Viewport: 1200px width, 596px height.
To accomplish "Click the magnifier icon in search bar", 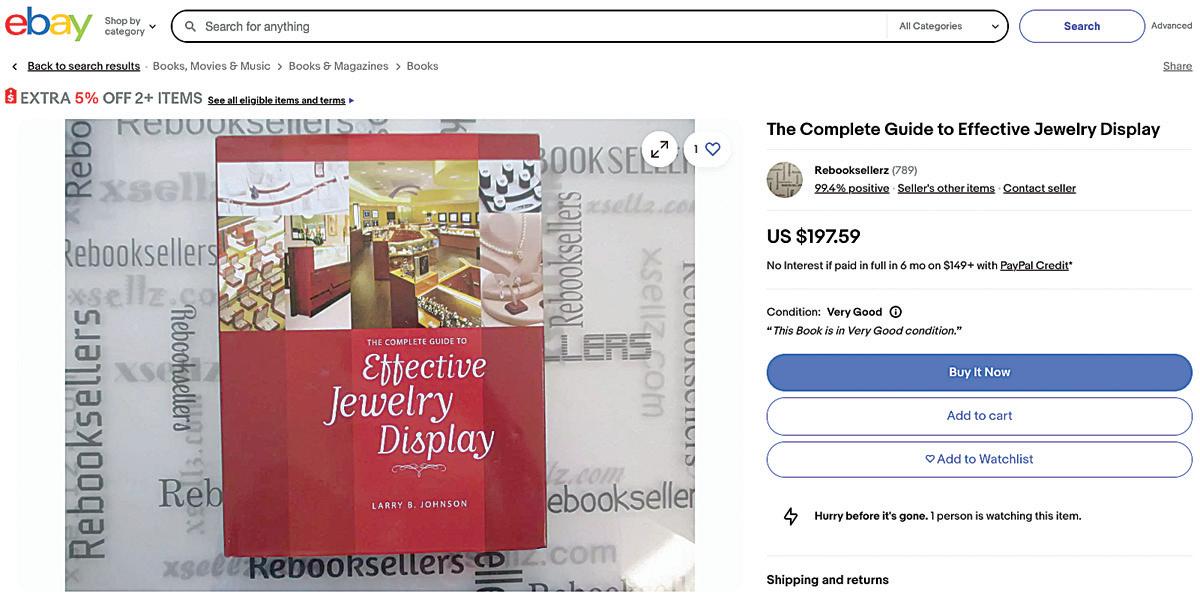I will click(x=190, y=26).
